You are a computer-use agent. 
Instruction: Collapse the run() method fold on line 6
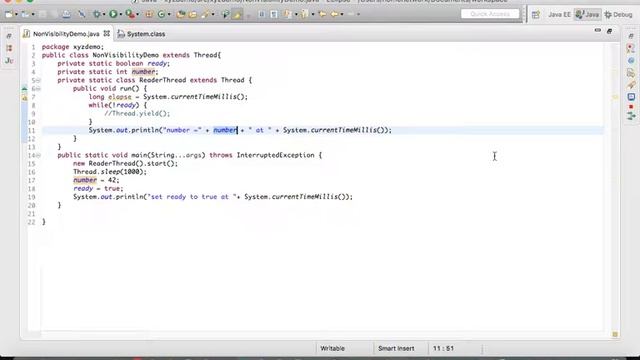(38, 89)
